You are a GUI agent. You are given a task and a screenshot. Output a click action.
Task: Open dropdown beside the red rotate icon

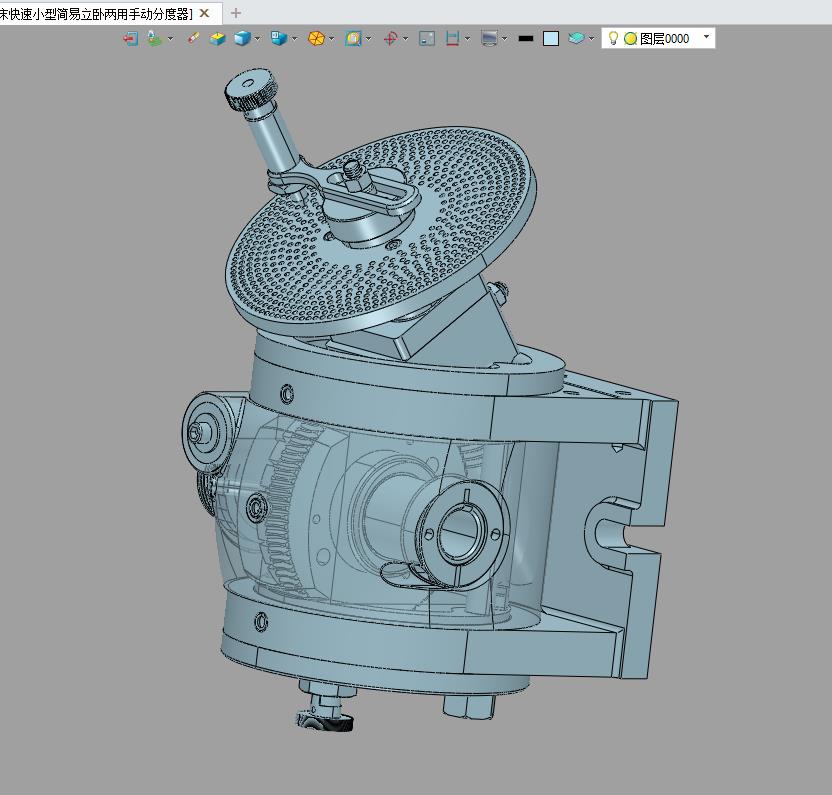[x=406, y=39]
